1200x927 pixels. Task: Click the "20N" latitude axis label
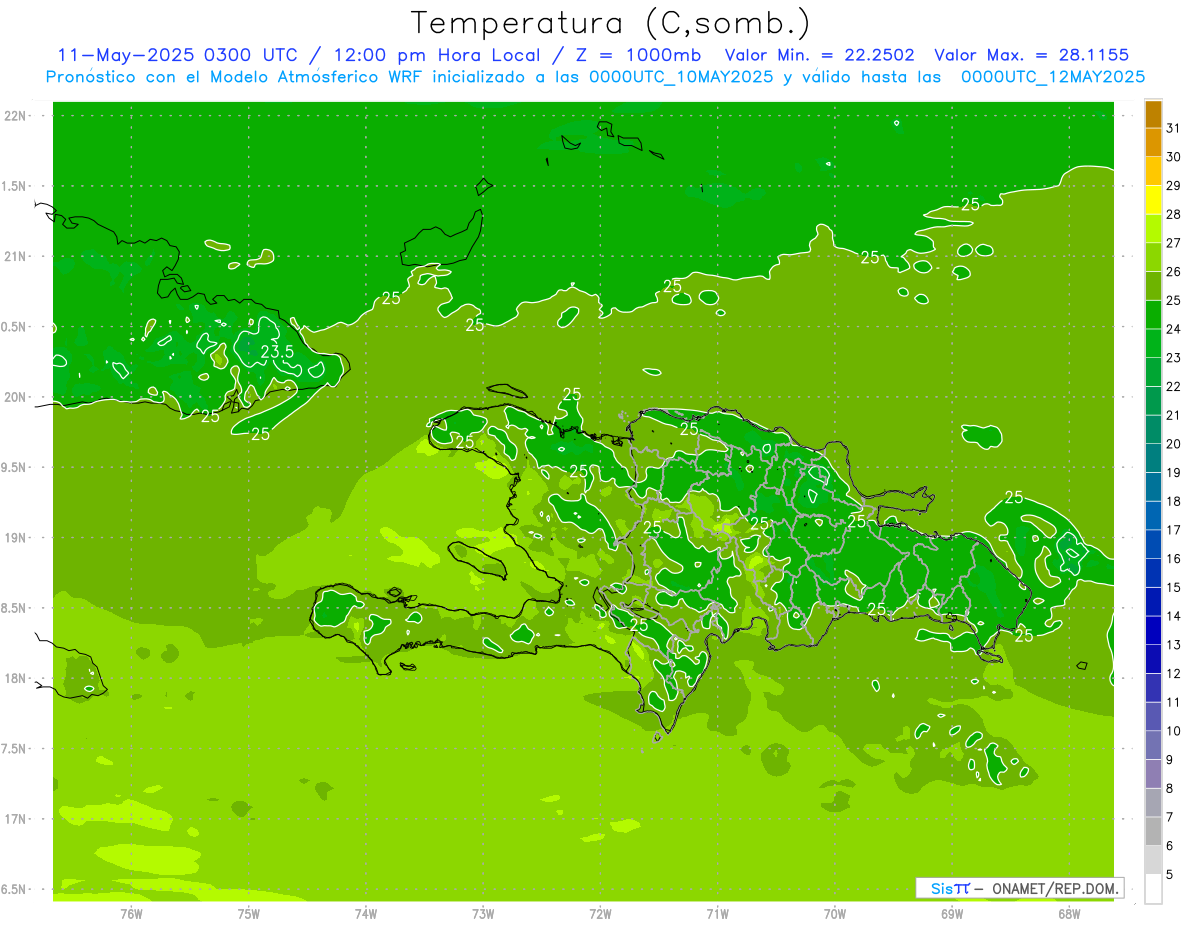coord(16,397)
